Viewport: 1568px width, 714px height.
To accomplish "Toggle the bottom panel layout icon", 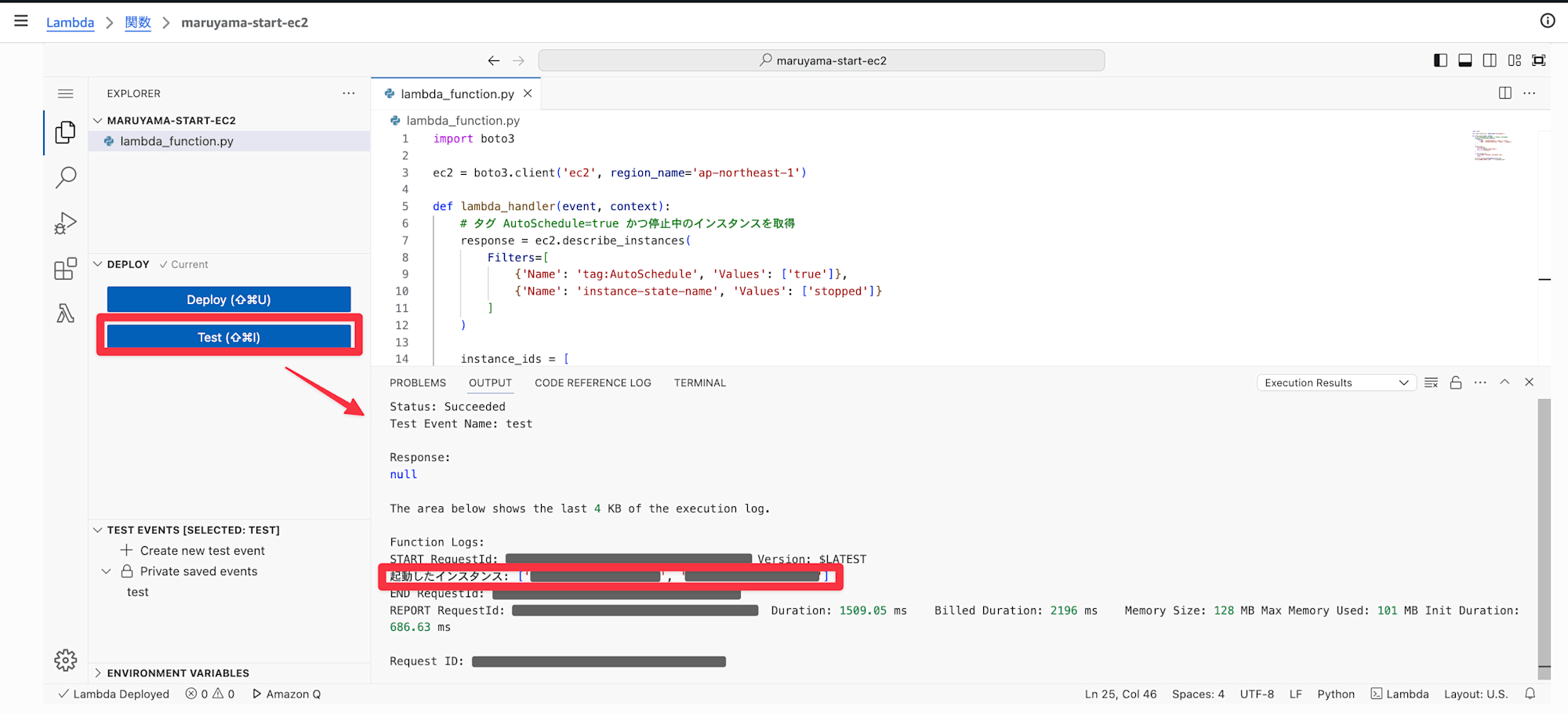I will 1465,60.
